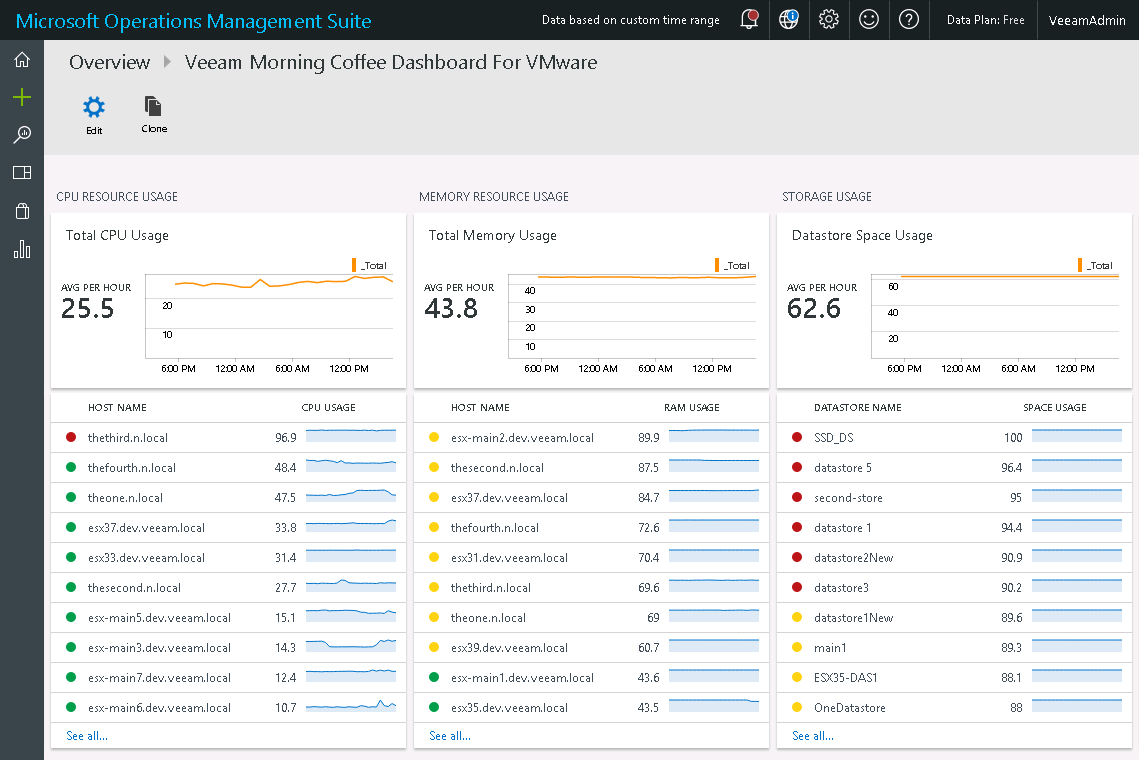Click orange _Total legend in Memory chart
The image size is (1139, 760).
[x=732, y=265]
